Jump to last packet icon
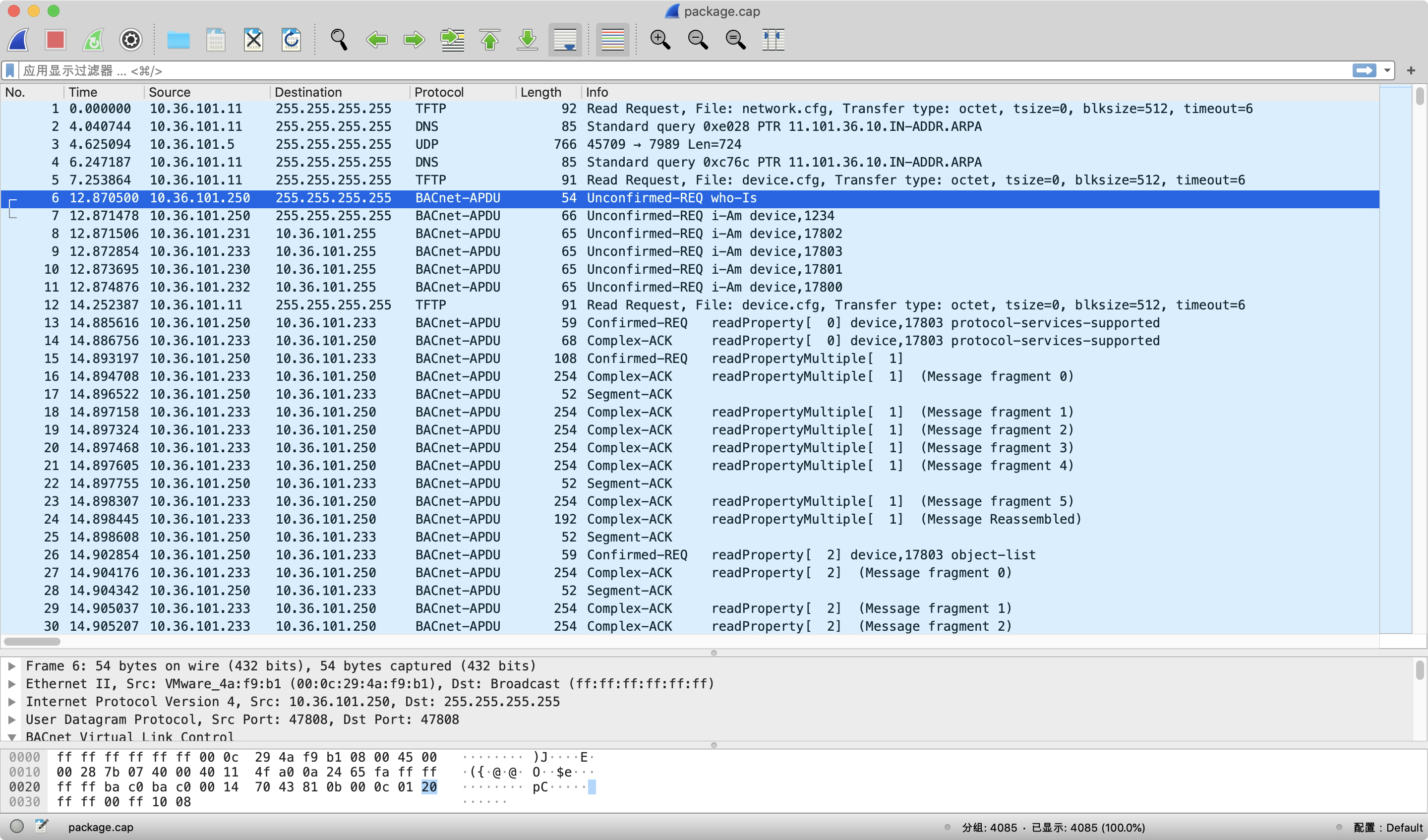Image resolution: width=1428 pixels, height=840 pixels. coord(528,40)
